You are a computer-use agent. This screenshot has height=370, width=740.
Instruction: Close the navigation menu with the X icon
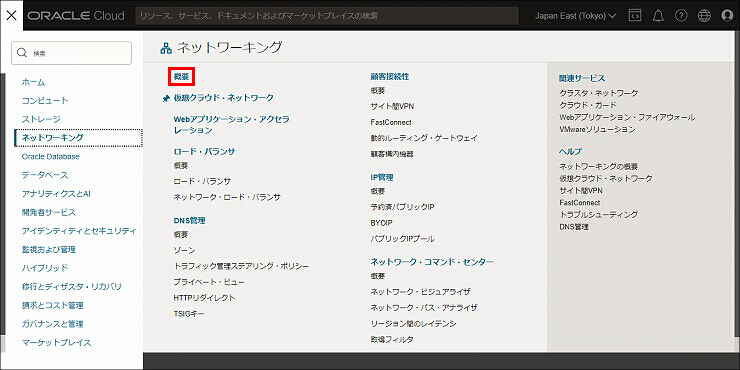11,16
